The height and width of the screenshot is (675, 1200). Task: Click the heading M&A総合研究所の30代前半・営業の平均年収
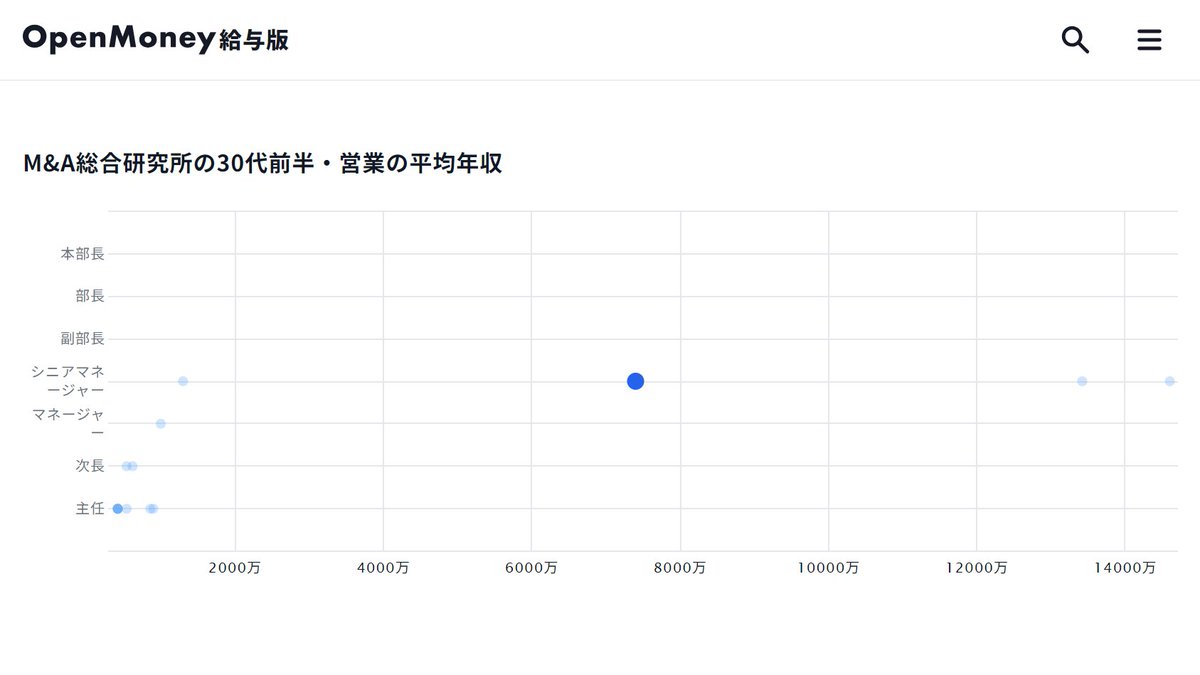[262, 164]
